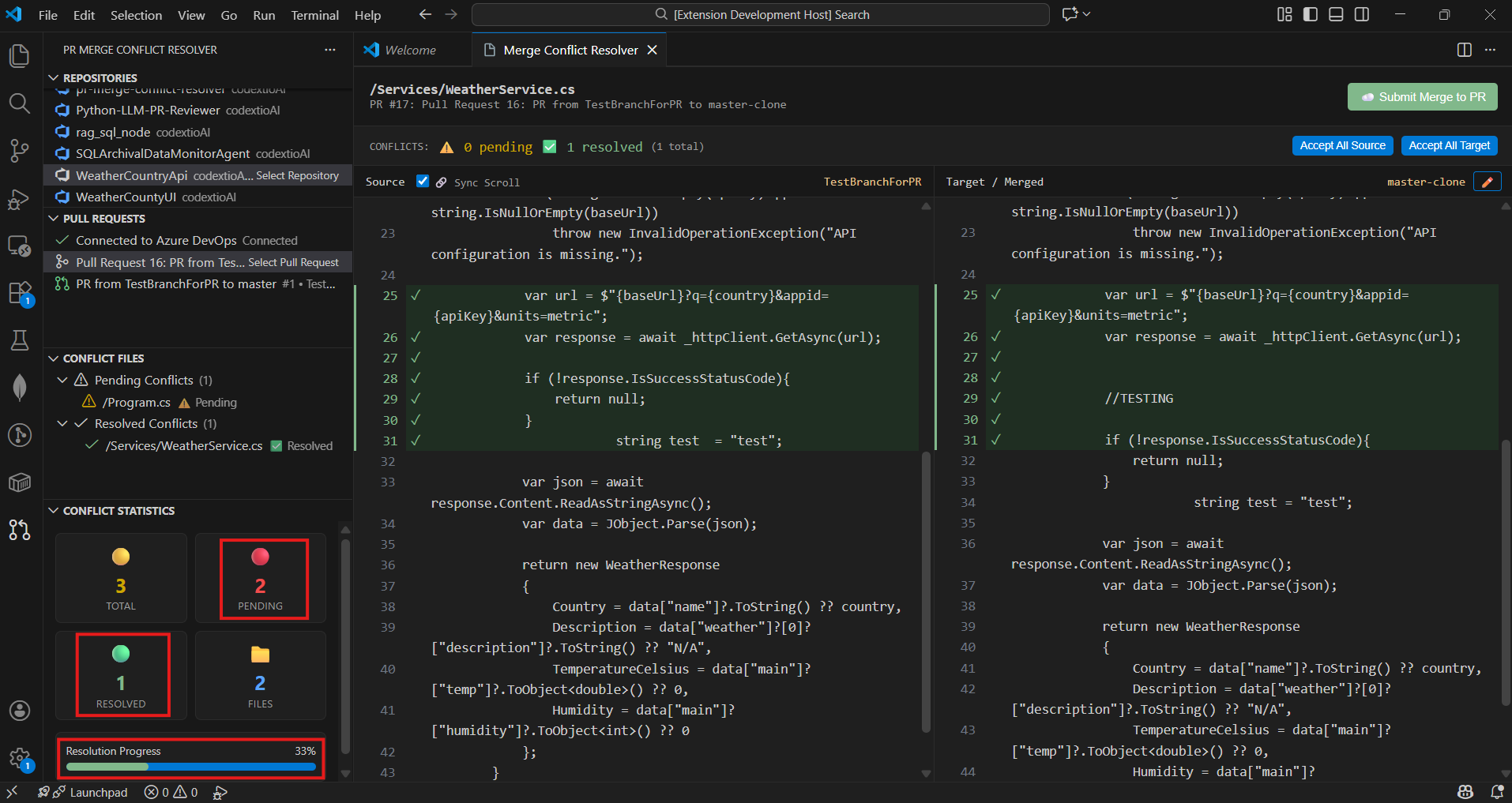Viewport: 1512px width, 803px height.
Task: Toggle check mark on source line 25
Action: 416,295
